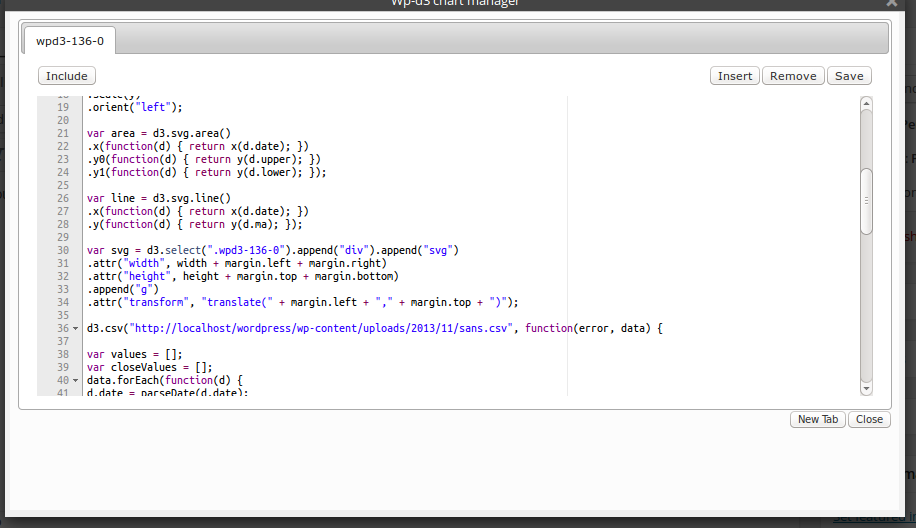Open a New Tab

coord(817,419)
